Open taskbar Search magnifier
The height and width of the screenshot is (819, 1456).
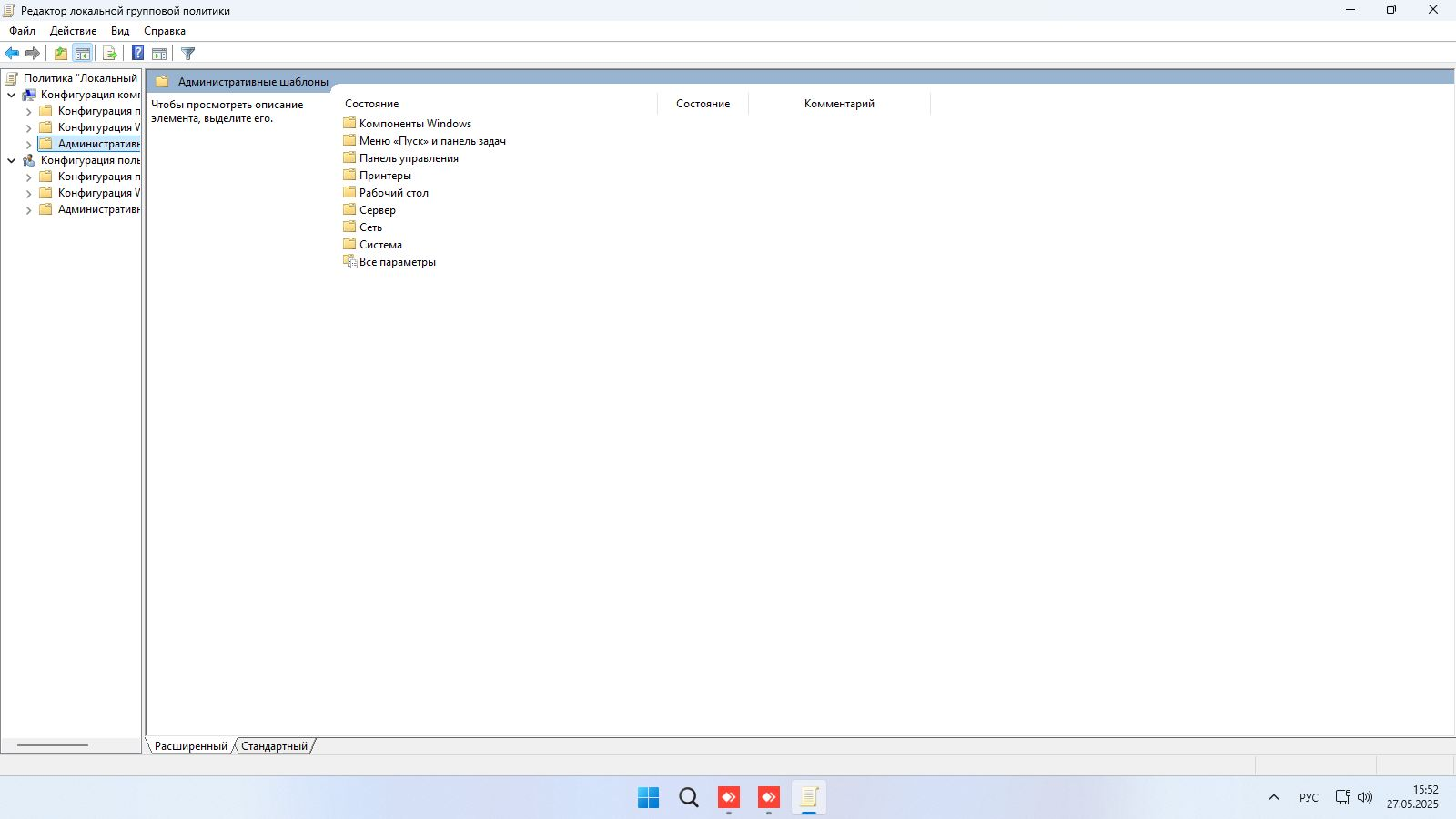click(x=689, y=798)
